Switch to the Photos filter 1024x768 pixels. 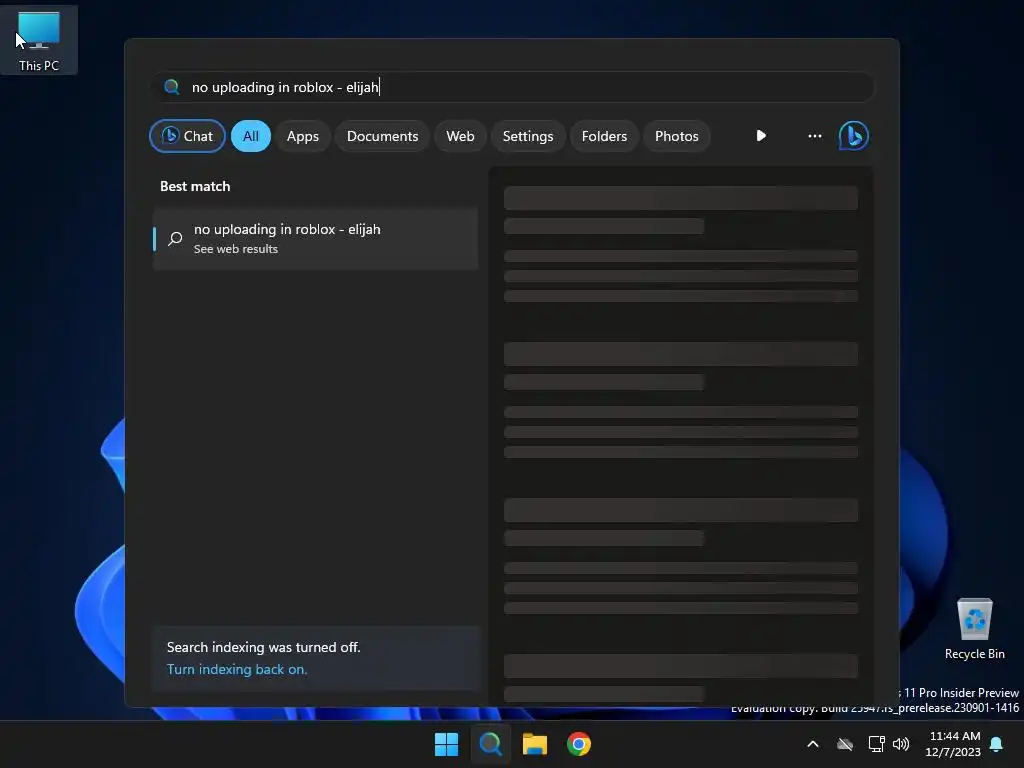click(677, 136)
